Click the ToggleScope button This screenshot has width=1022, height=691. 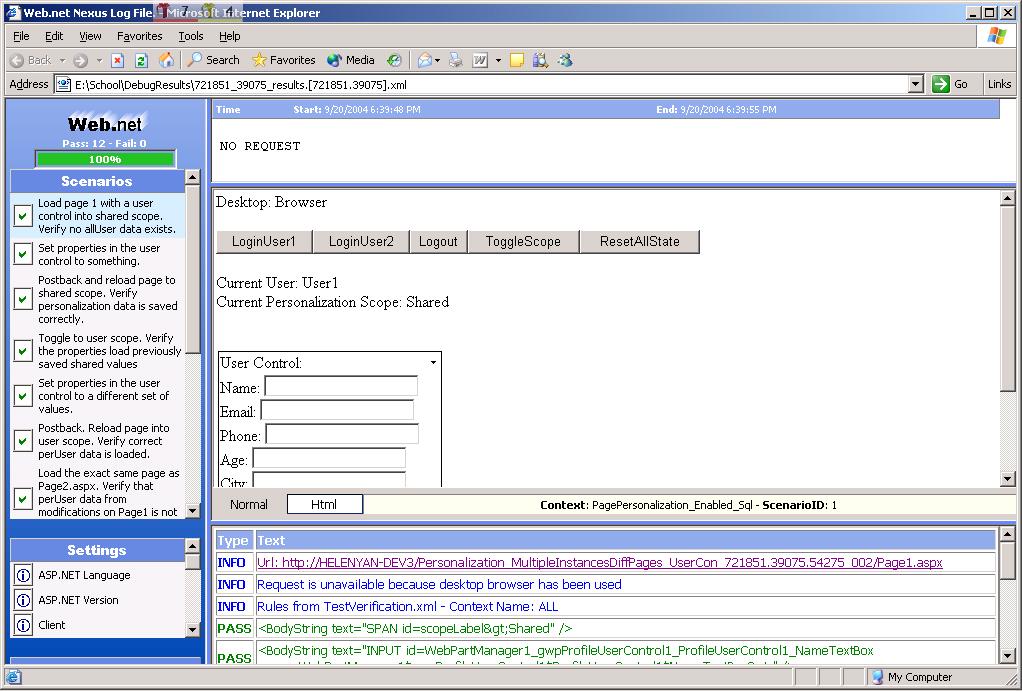tap(523, 242)
